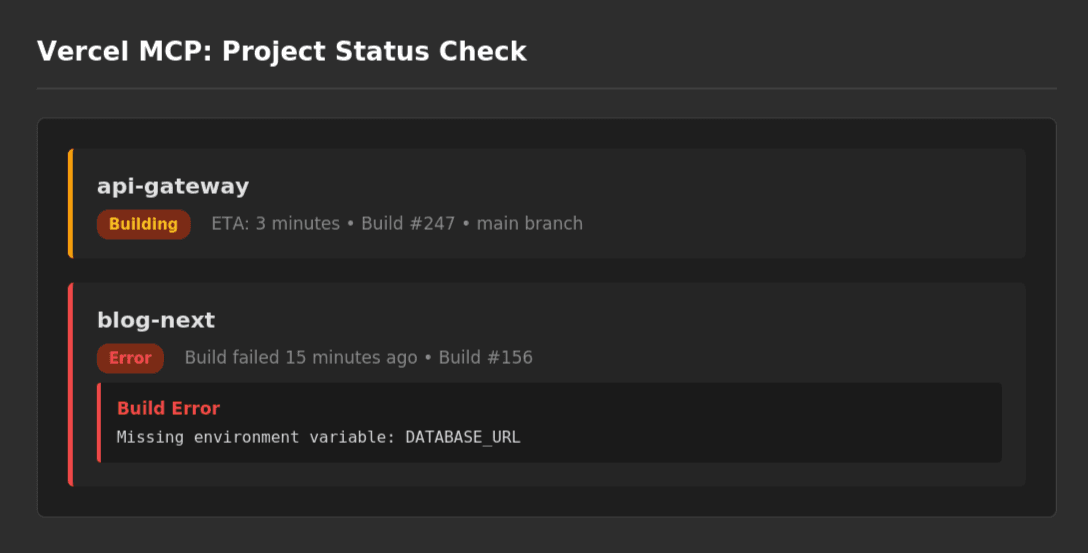1088x553 pixels.
Task: Select the main branch label
Action: coord(529,224)
